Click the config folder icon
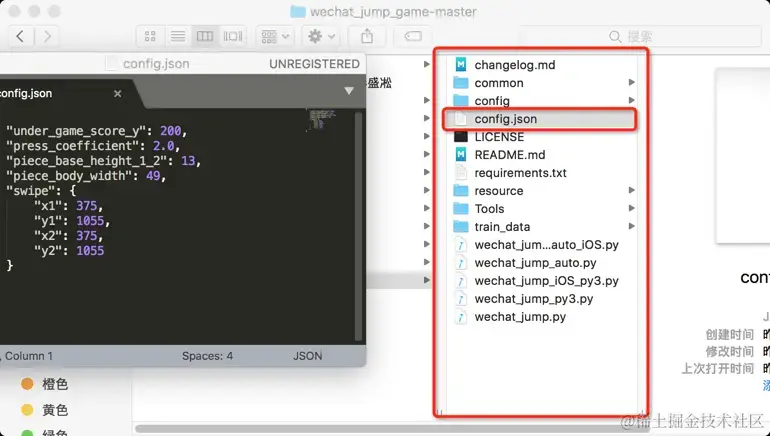Image resolution: width=770 pixels, height=436 pixels. (461, 101)
